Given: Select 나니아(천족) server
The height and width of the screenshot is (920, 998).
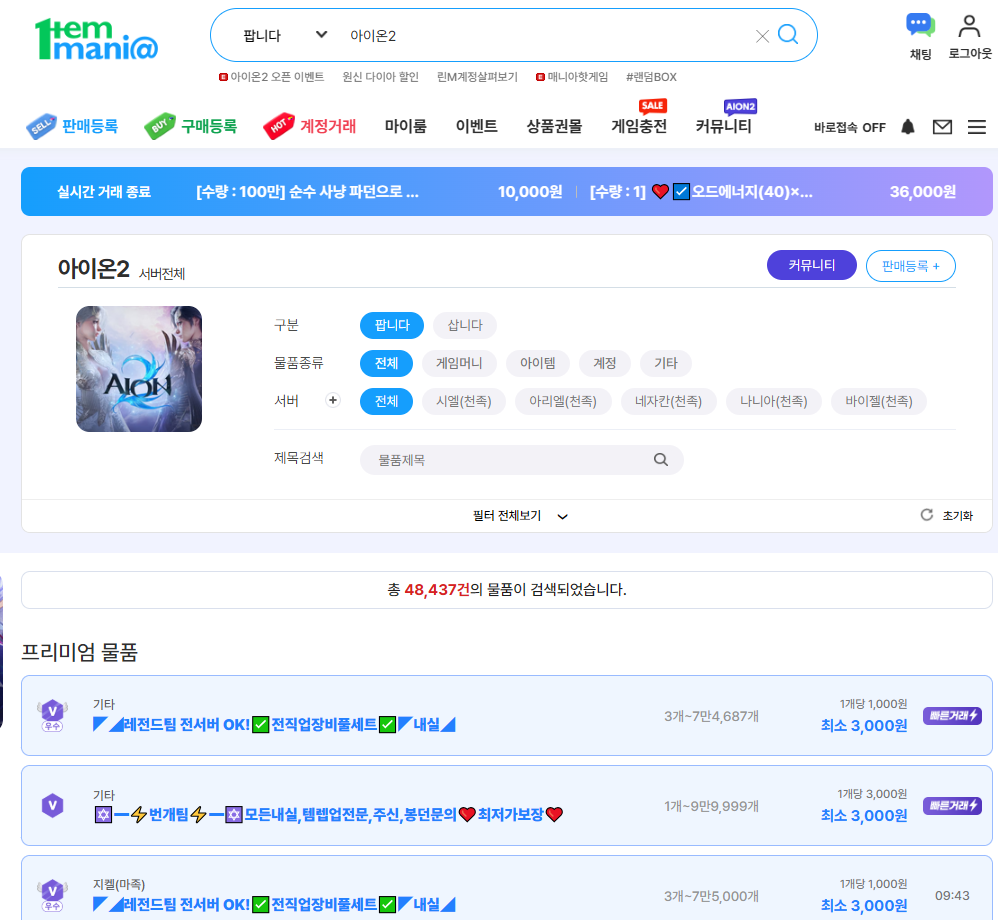Looking at the screenshot, I should (x=774, y=402).
